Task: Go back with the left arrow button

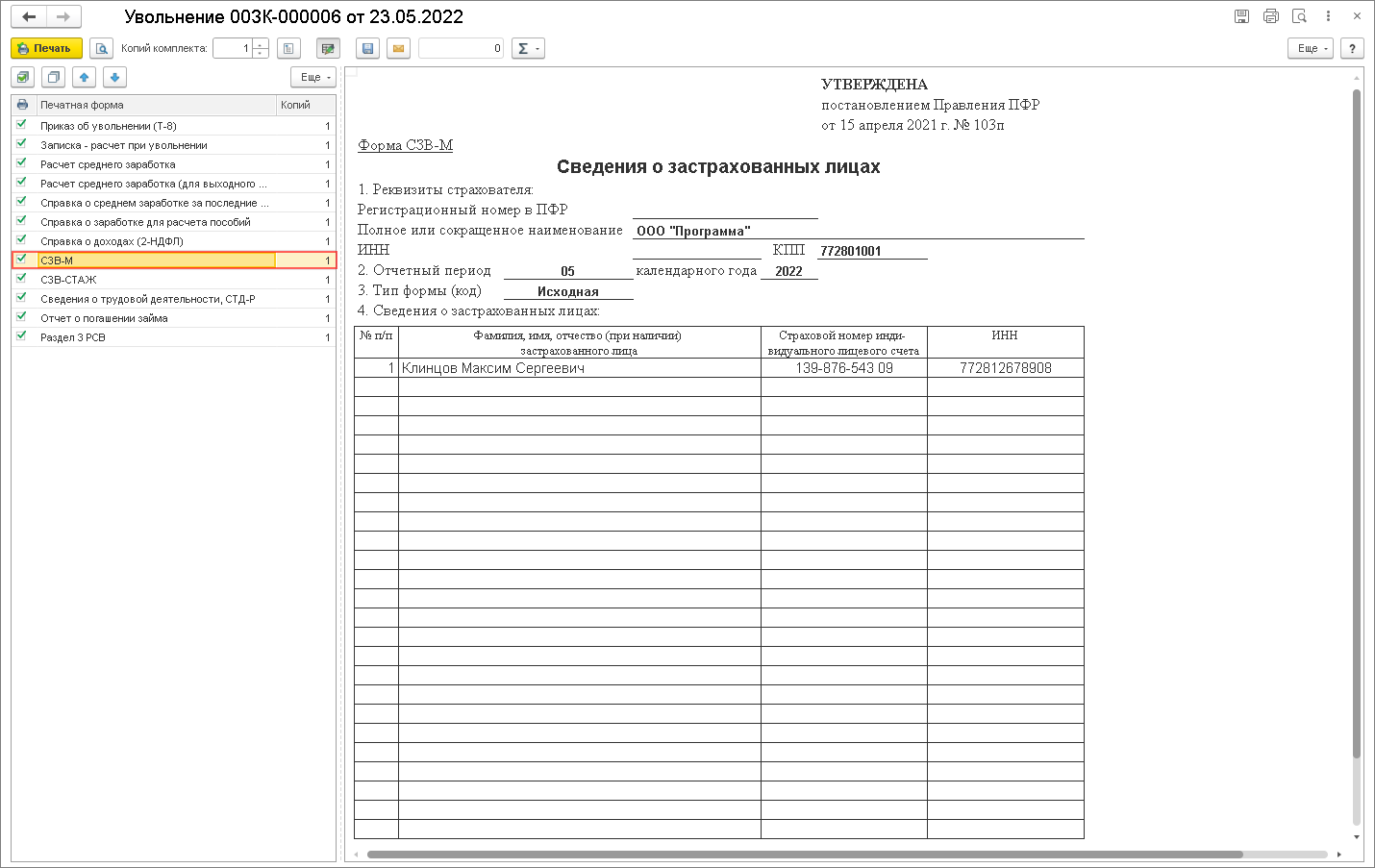Action: click(x=29, y=16)
